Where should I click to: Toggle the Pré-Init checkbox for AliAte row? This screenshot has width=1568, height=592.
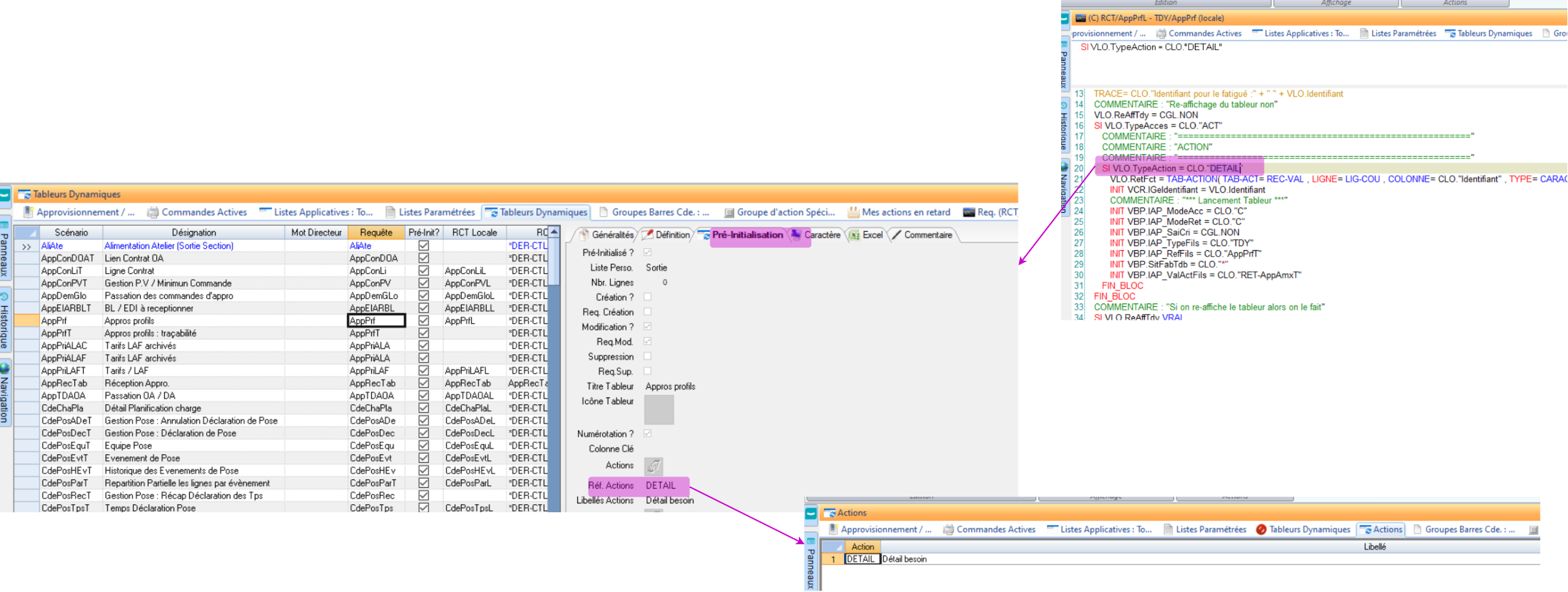(x=424, y=246)
